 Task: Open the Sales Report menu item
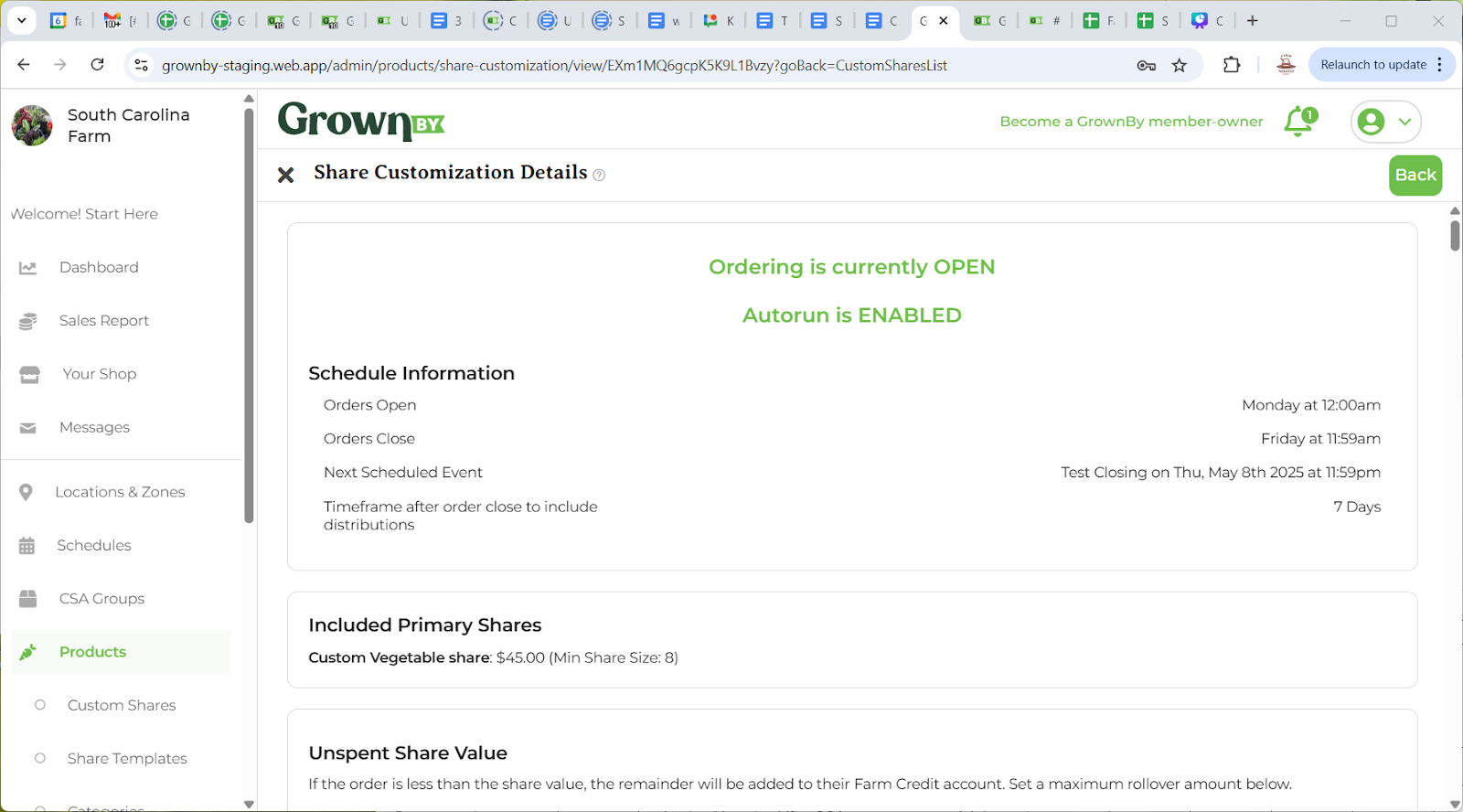[103, 321]
